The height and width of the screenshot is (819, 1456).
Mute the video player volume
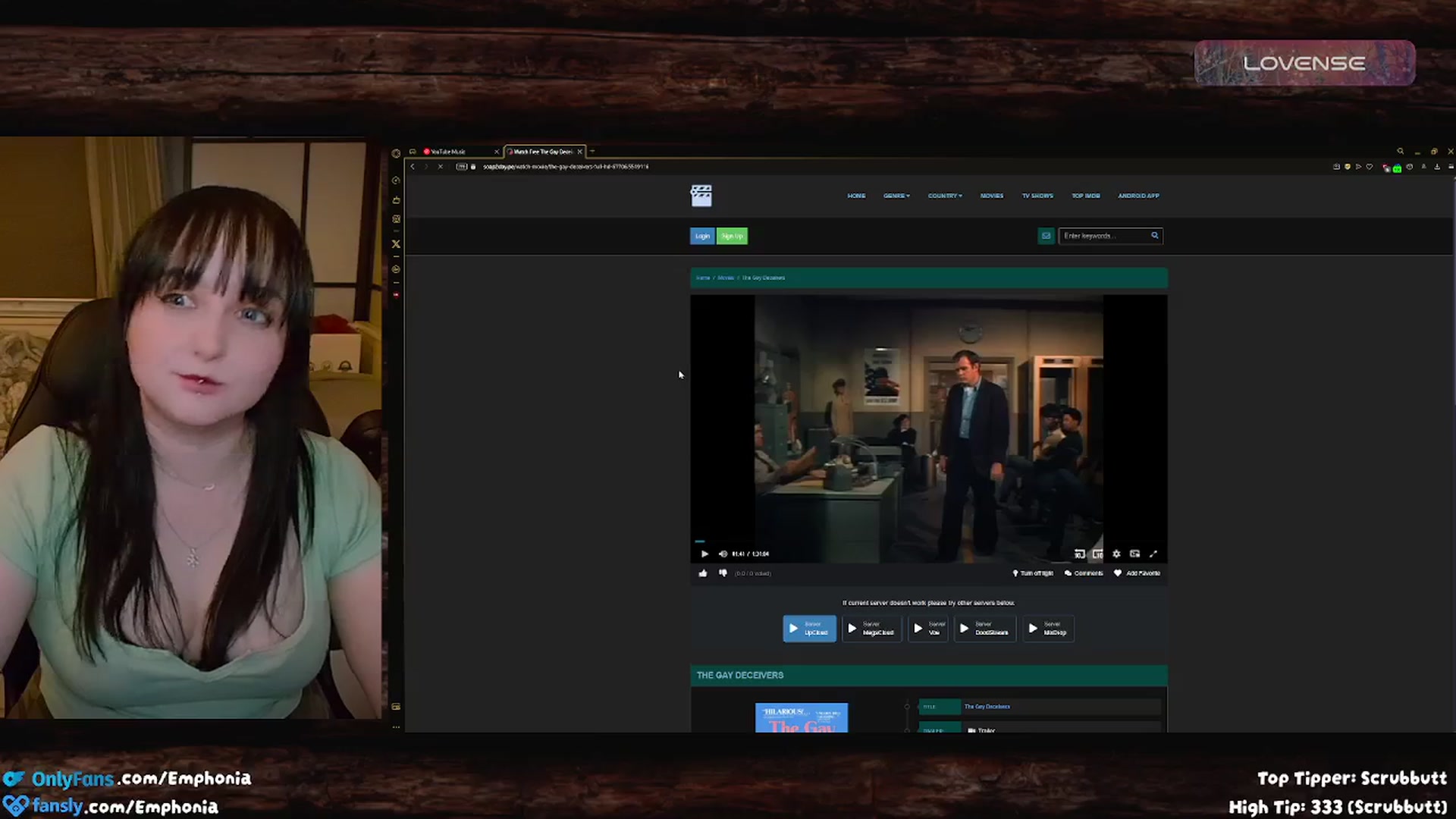point(723,554)
